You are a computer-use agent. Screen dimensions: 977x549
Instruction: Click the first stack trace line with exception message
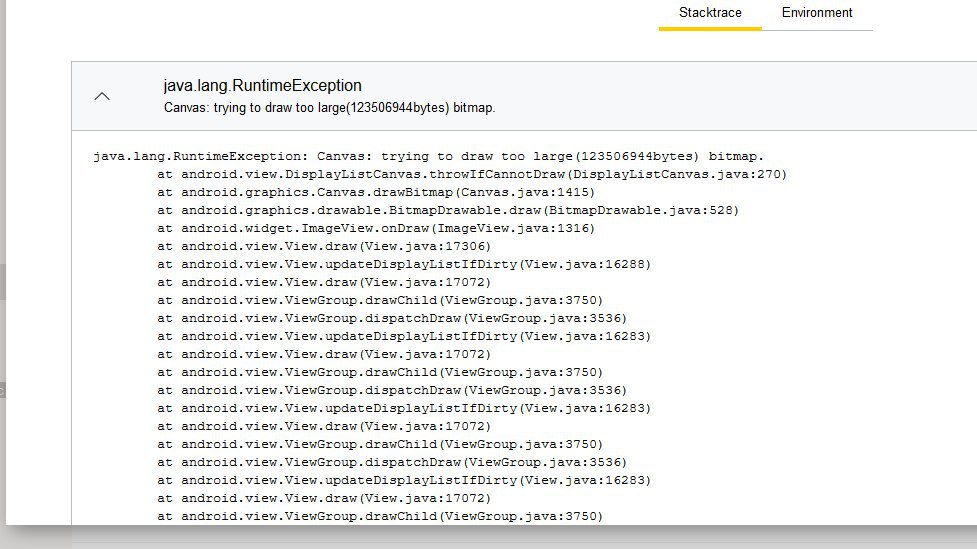tap(428, 156)
